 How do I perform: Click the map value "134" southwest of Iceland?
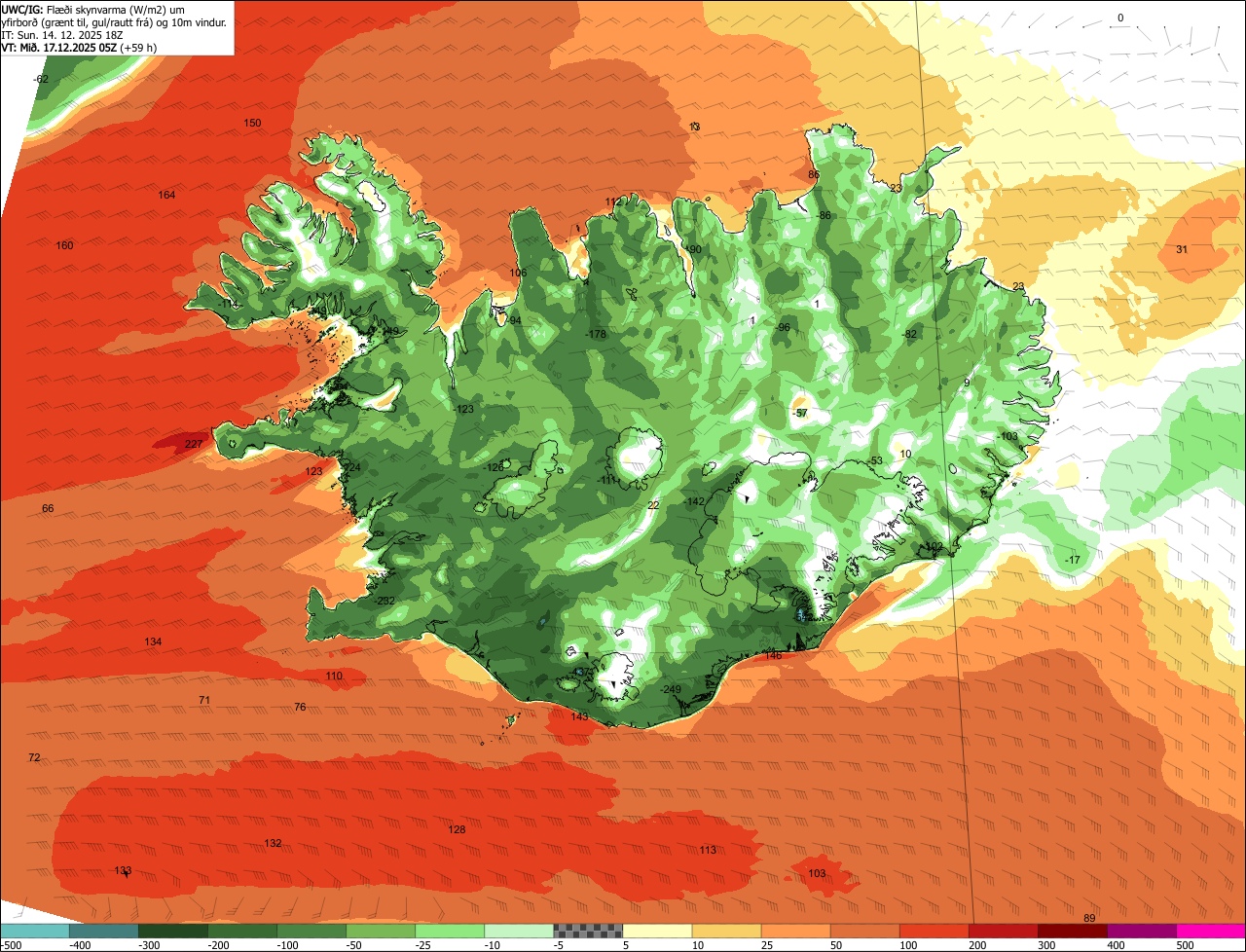[x=153, y=641]
